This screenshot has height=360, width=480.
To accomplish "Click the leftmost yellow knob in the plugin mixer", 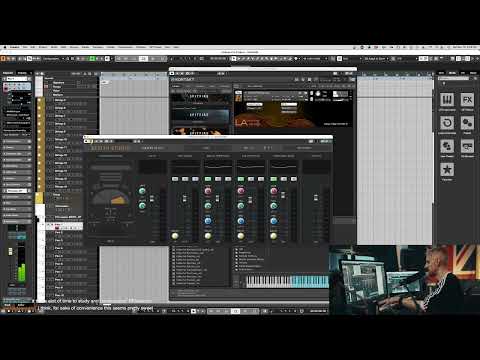I will pos(175,236).
